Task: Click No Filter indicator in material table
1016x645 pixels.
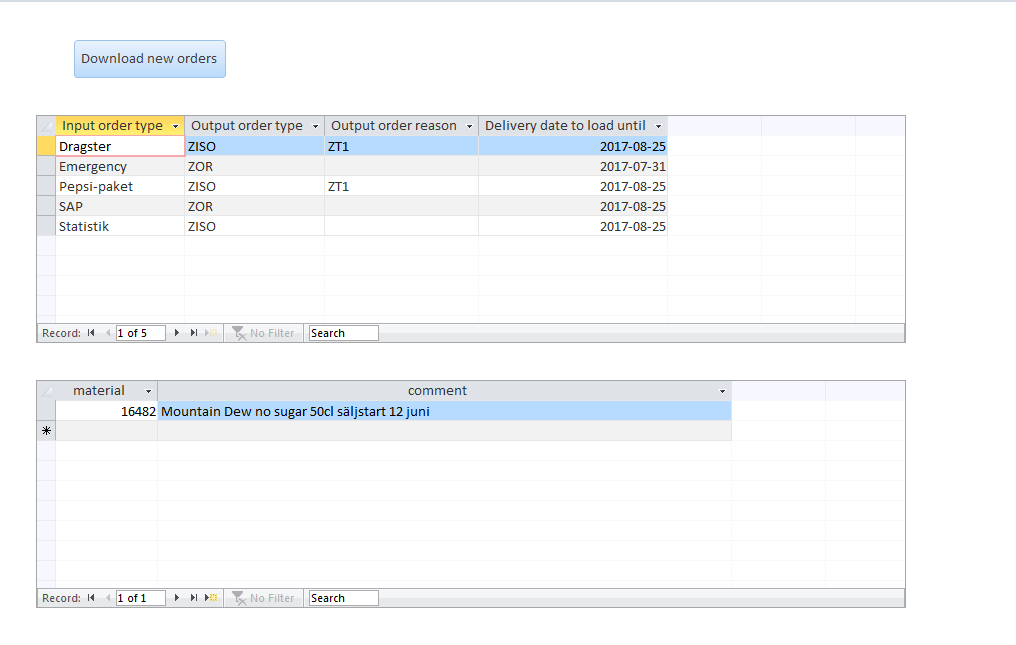Action: (264, 598)
